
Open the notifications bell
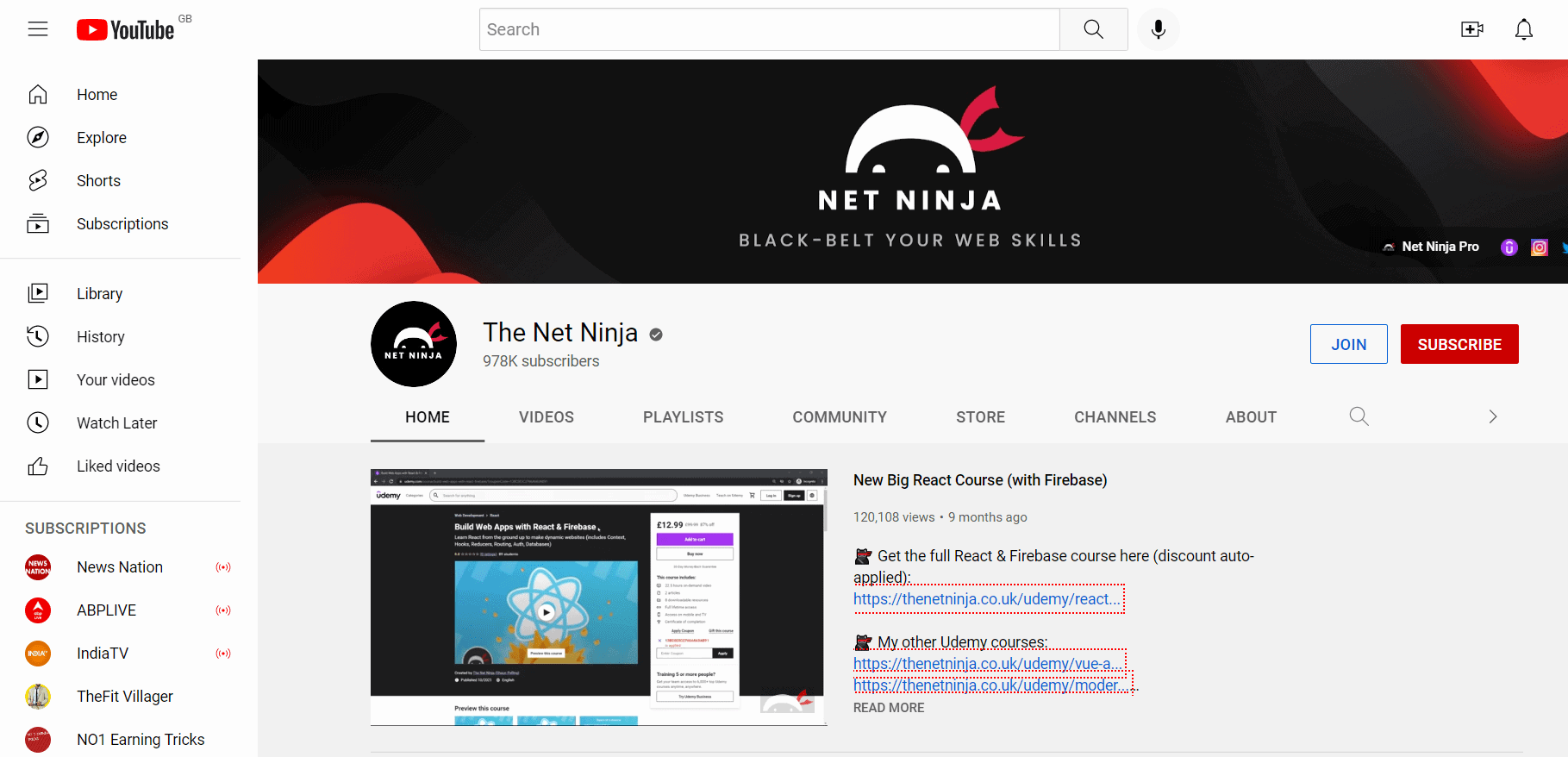pyautogui.click(x=1524, y=29)
